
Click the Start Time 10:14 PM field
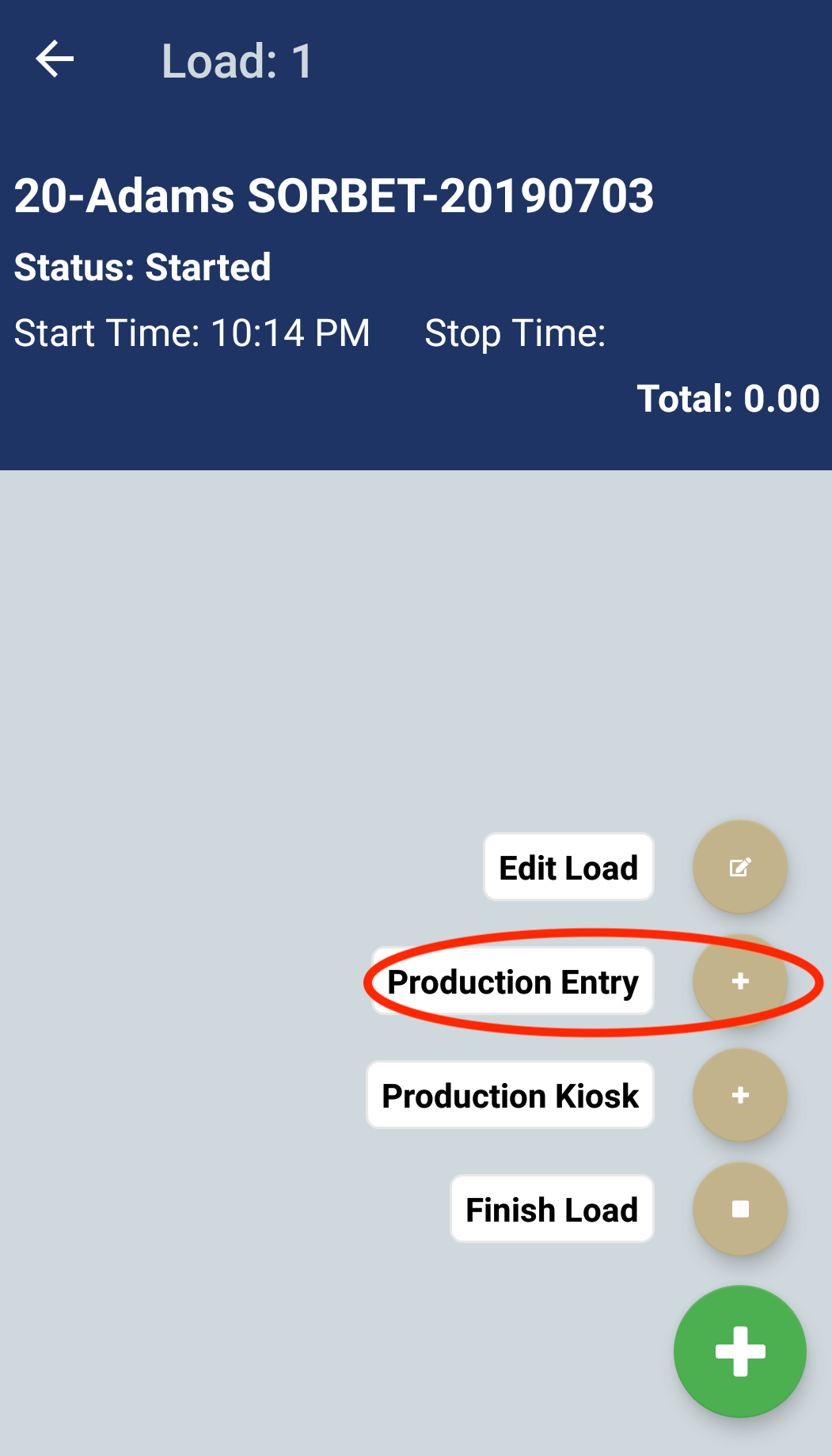pos(192,333)
